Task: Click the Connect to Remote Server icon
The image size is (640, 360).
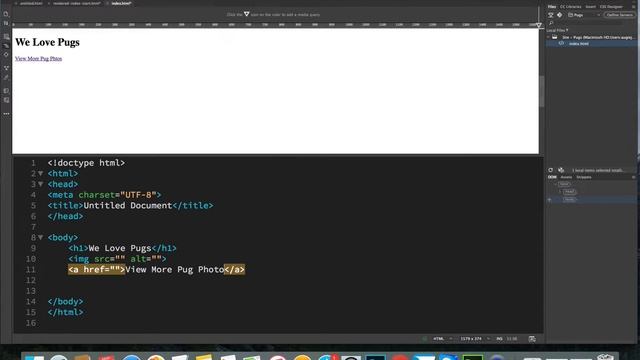Action: tap(551, 15)
